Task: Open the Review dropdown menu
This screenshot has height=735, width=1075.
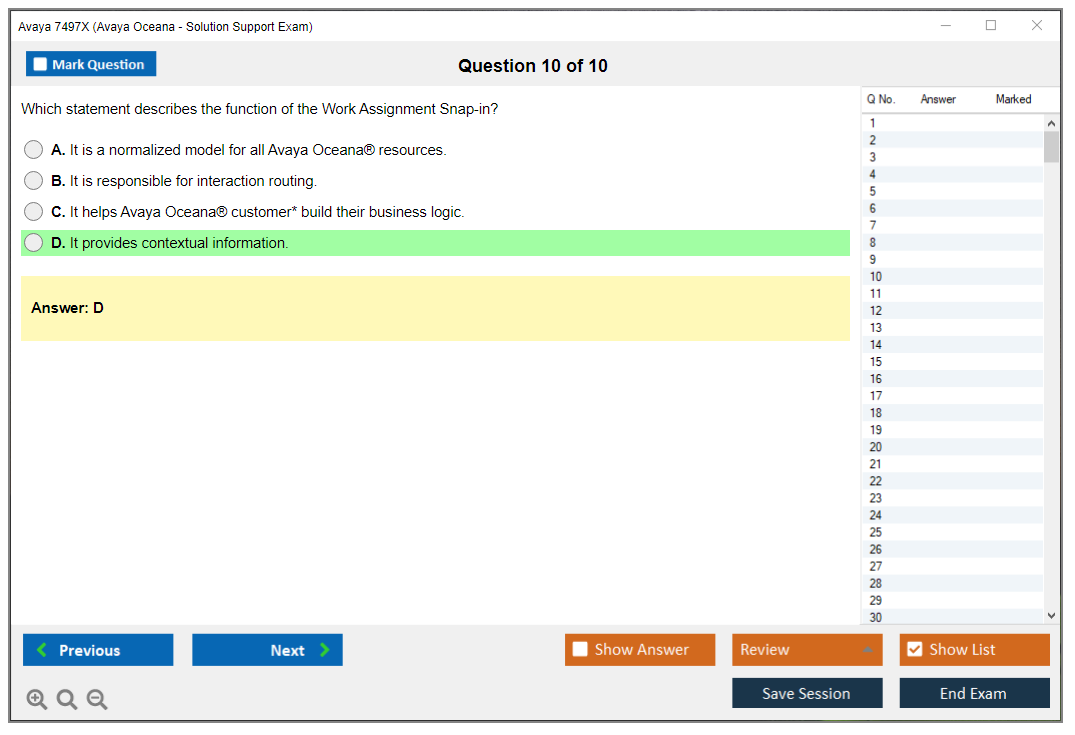Action: (x=807, y=650)
